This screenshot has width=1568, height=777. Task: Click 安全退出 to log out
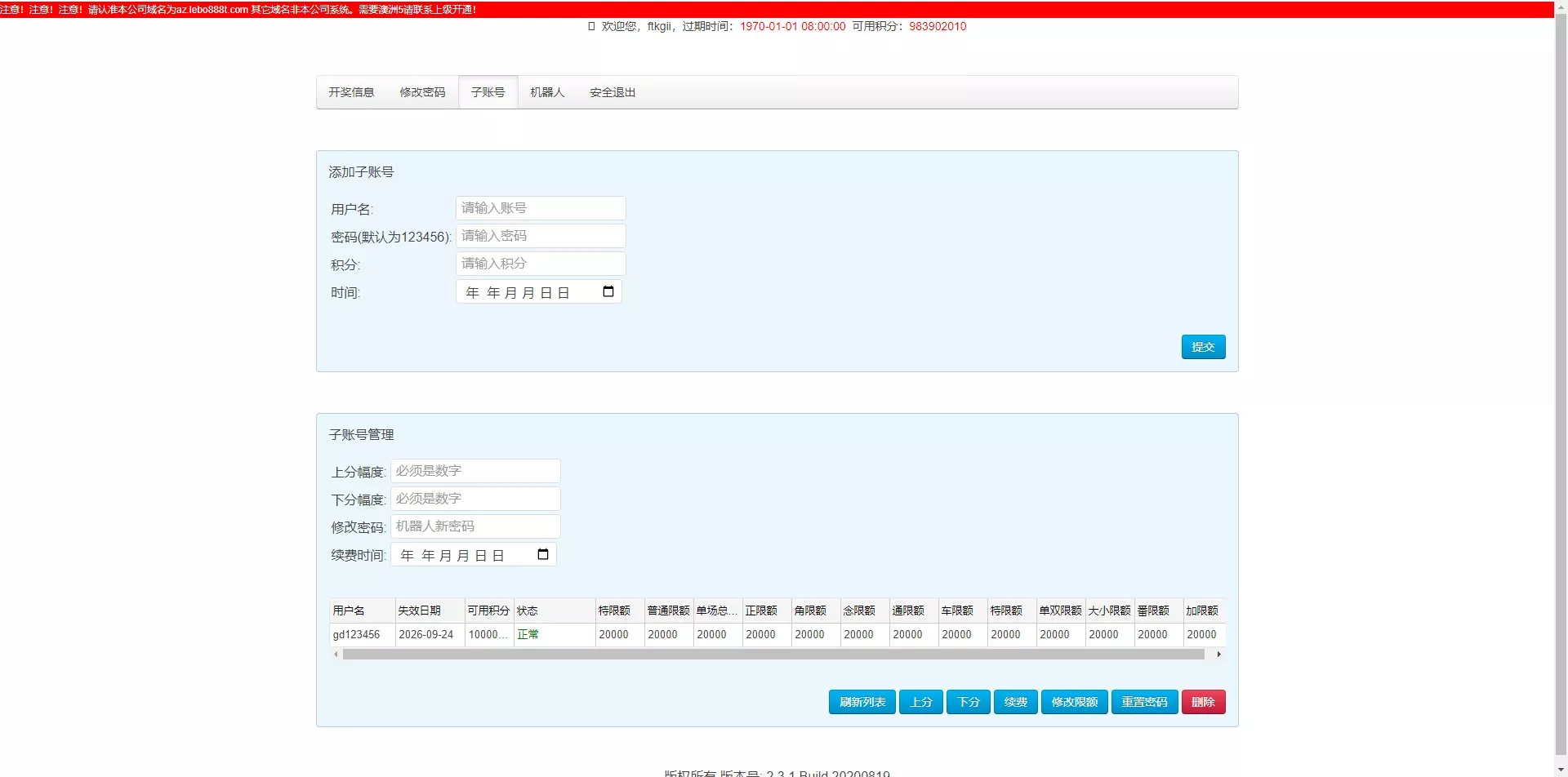tap(612, 92)
